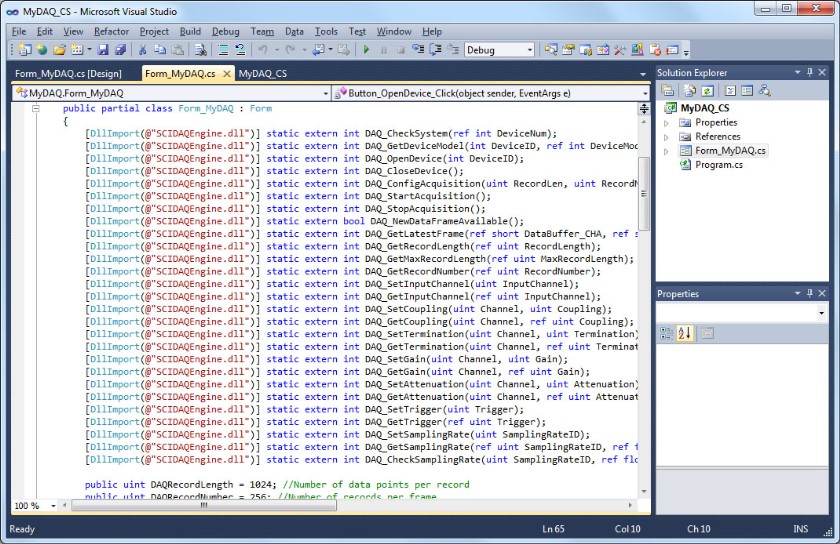The height and width of the screenshot is (544, 840).
Task: Click the Add New Web Site icon
Action: 42,50
